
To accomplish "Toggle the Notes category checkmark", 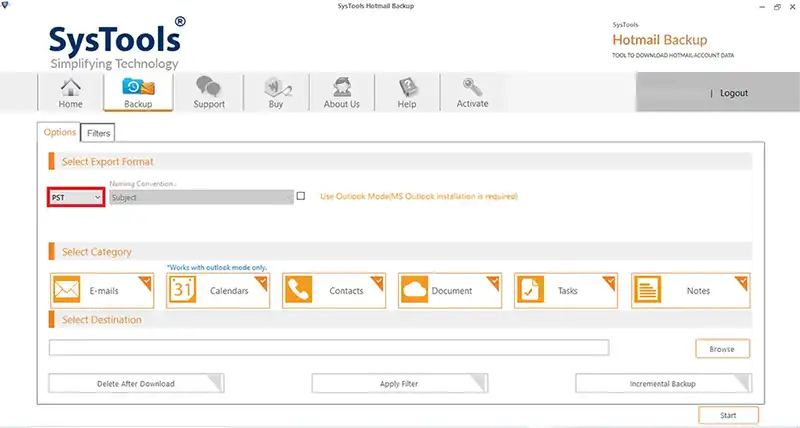I will [742, 282].
